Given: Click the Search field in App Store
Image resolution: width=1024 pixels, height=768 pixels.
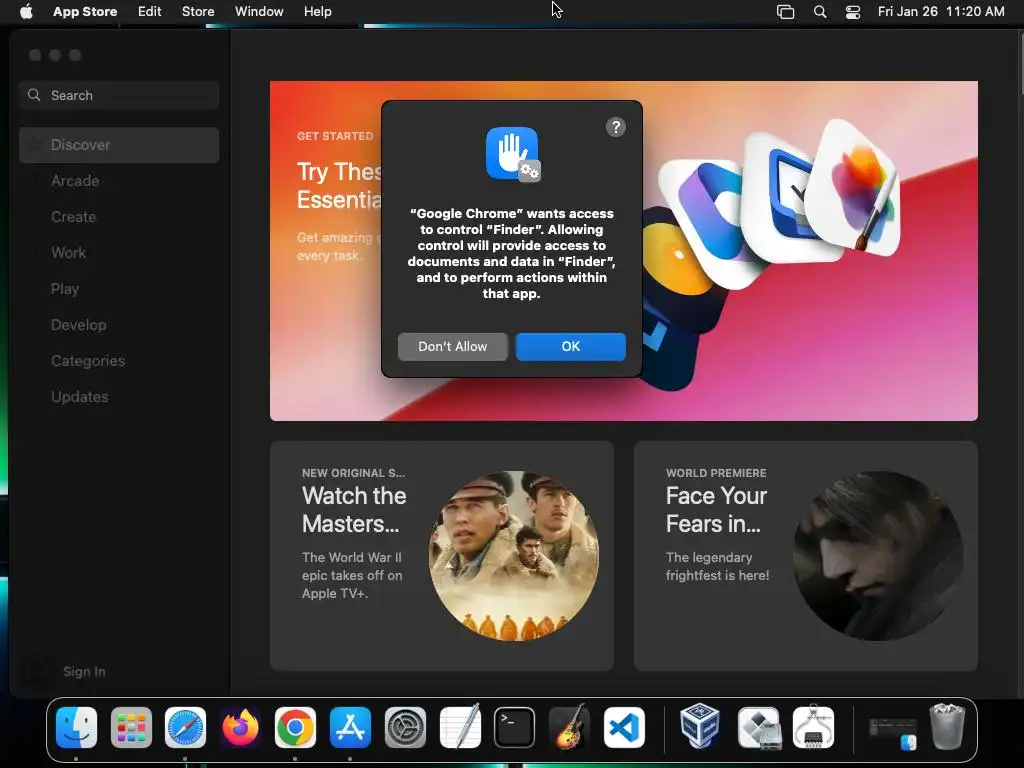Looking at the screenshot, I should tap(119, 95).
